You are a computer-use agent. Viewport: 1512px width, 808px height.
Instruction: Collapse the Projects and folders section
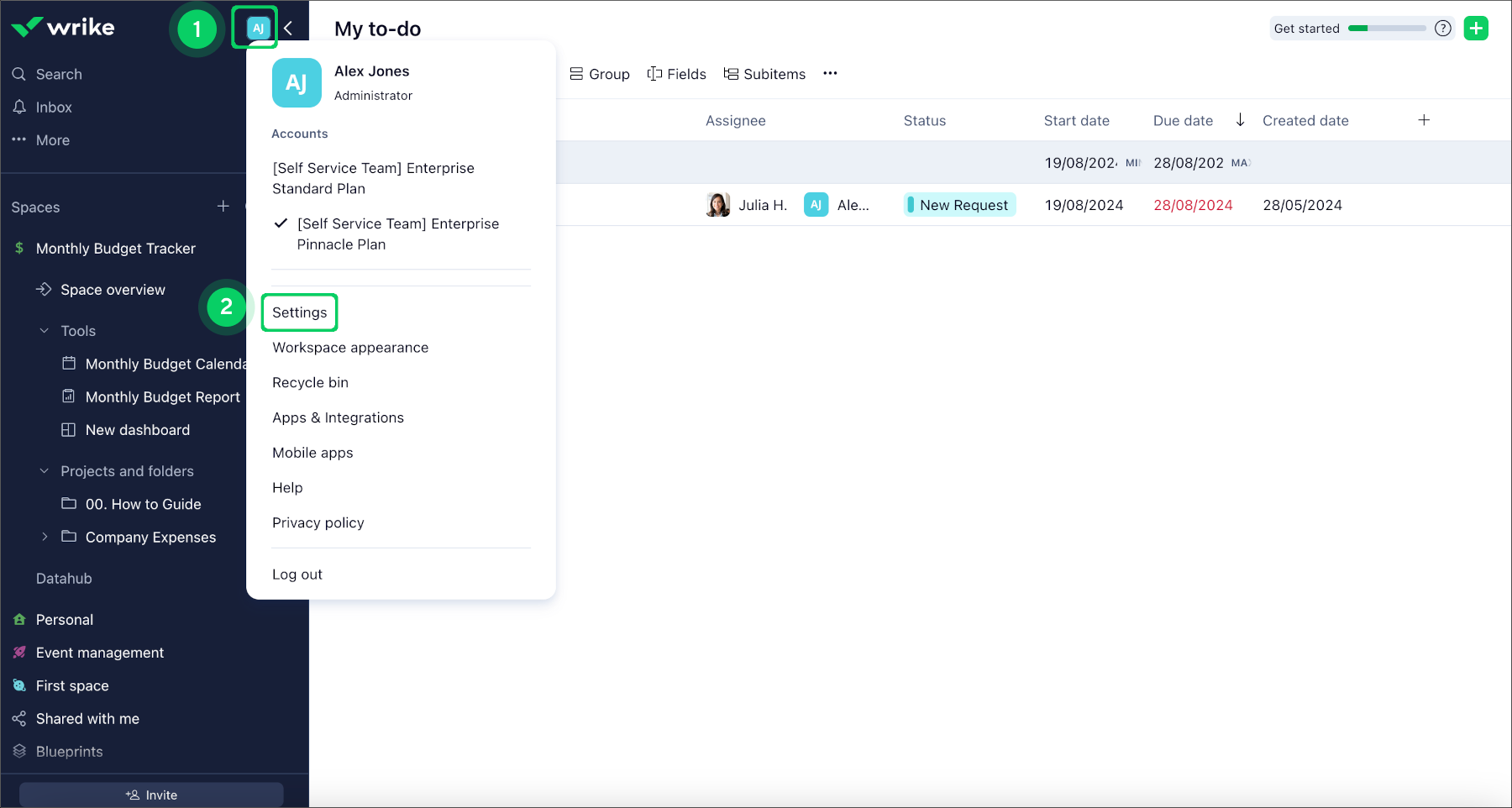pyautogui.click(x=44, y=470)
